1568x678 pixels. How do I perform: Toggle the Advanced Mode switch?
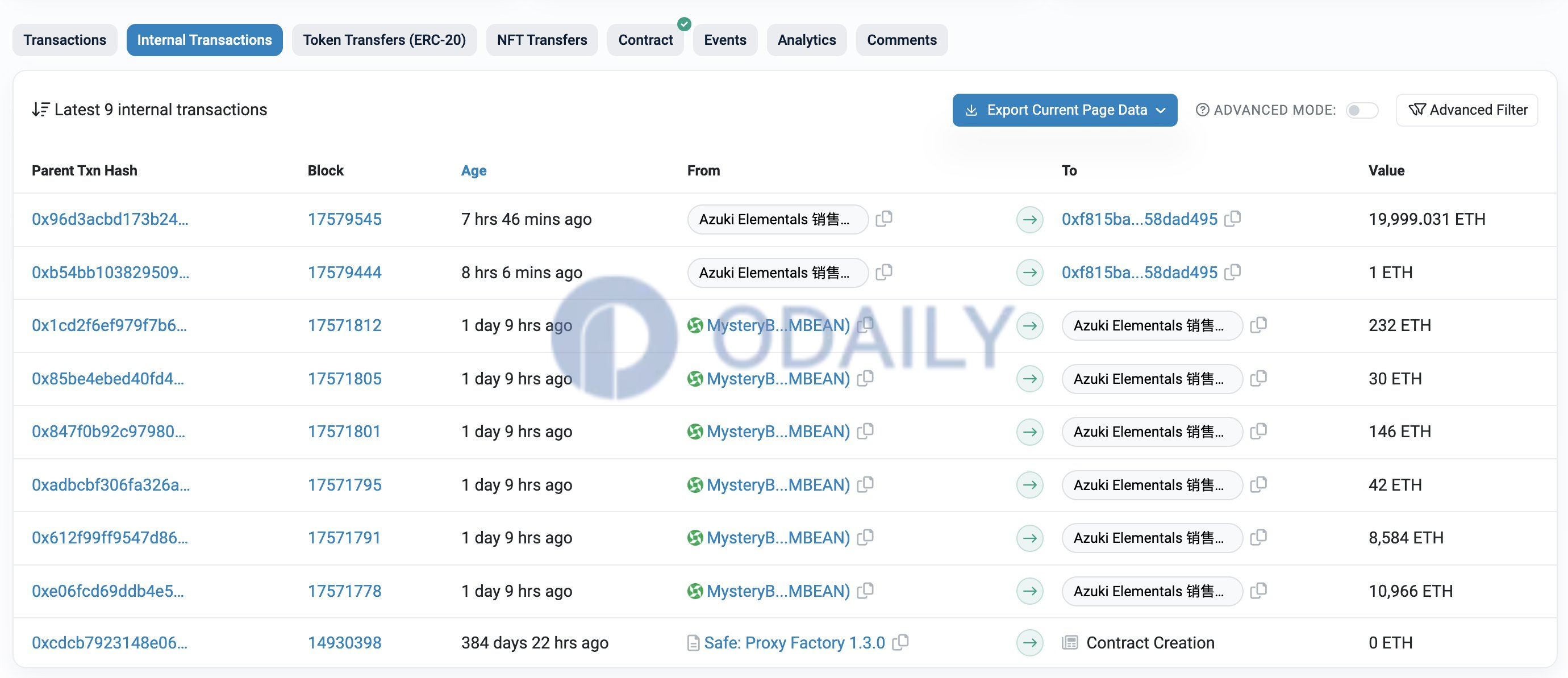tap(1362, 110)
